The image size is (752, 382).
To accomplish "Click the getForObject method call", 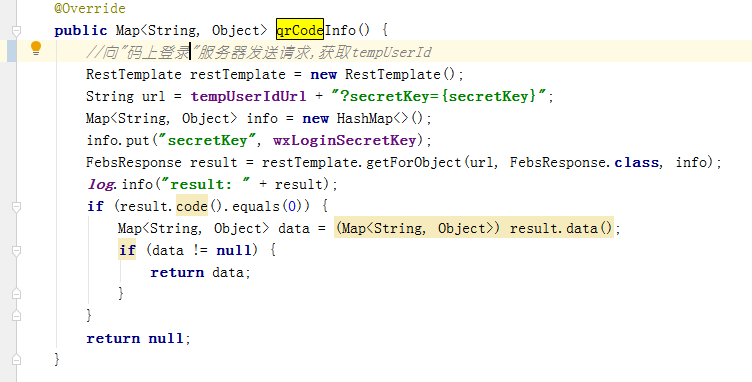I will tap(414, 162).
